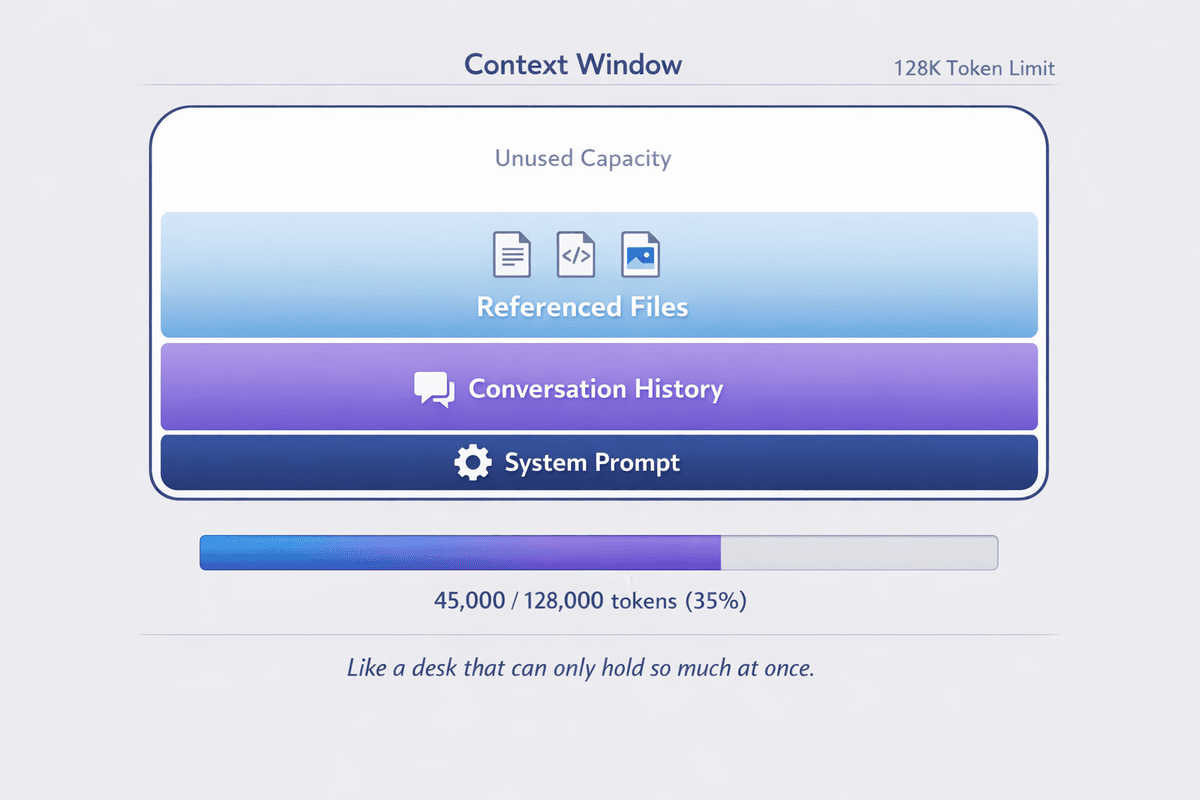The width and height of the screenshot is (1200, 800).
Task: Toggle the Conversation History section
Action: (x=600, y=388)
